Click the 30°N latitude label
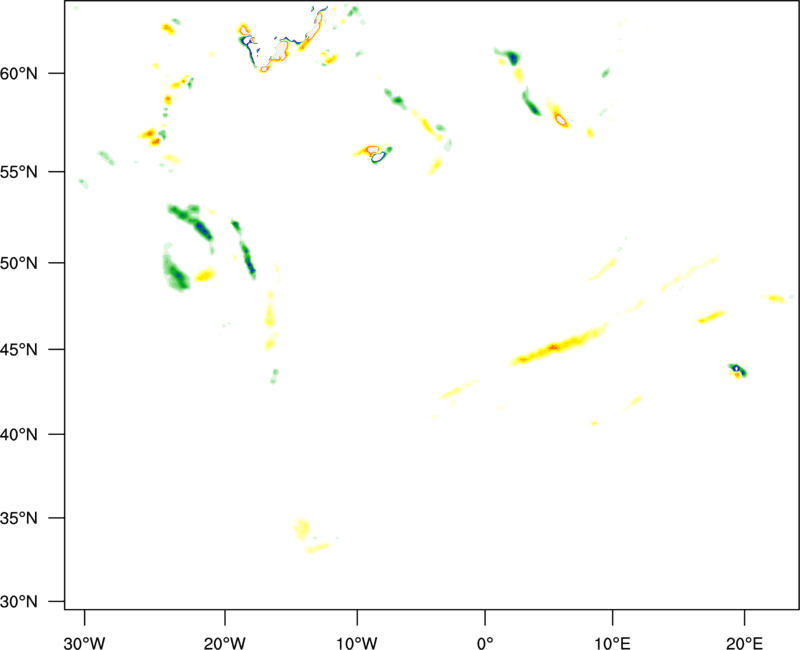The height and width of the screenshot is (650, 800). (19, 602)
